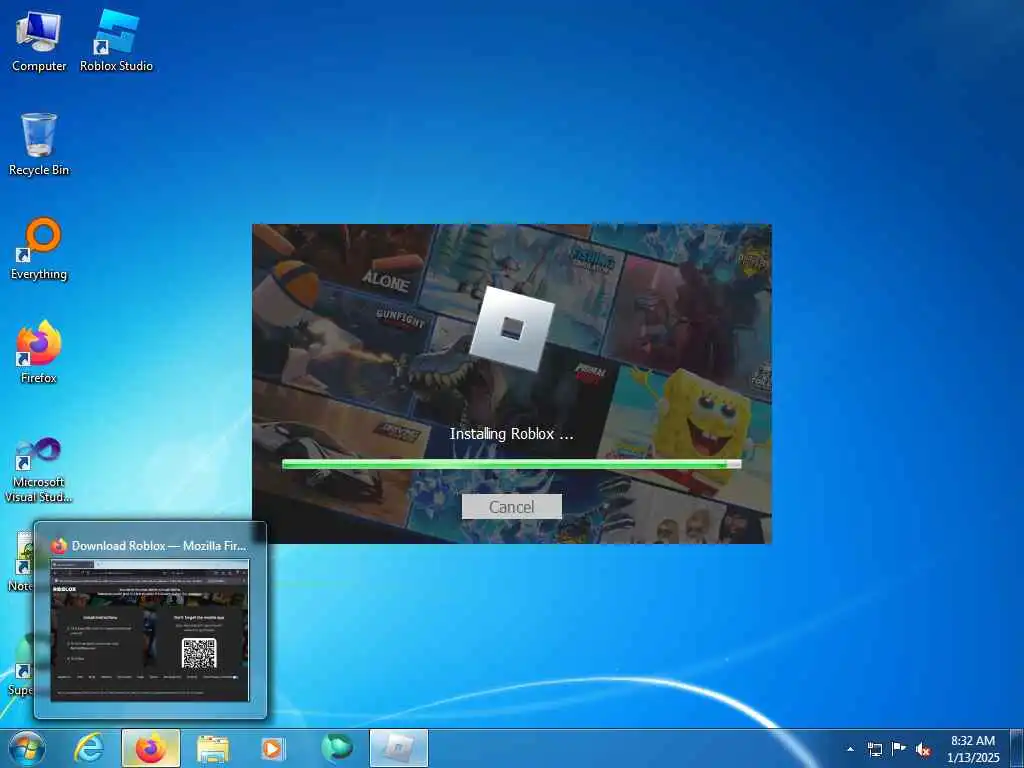Viewport: 1024px width, 768px height.
Task: Click the Installing Roblox progress bar
Action: pyautogui.click(x=511, y=464)
